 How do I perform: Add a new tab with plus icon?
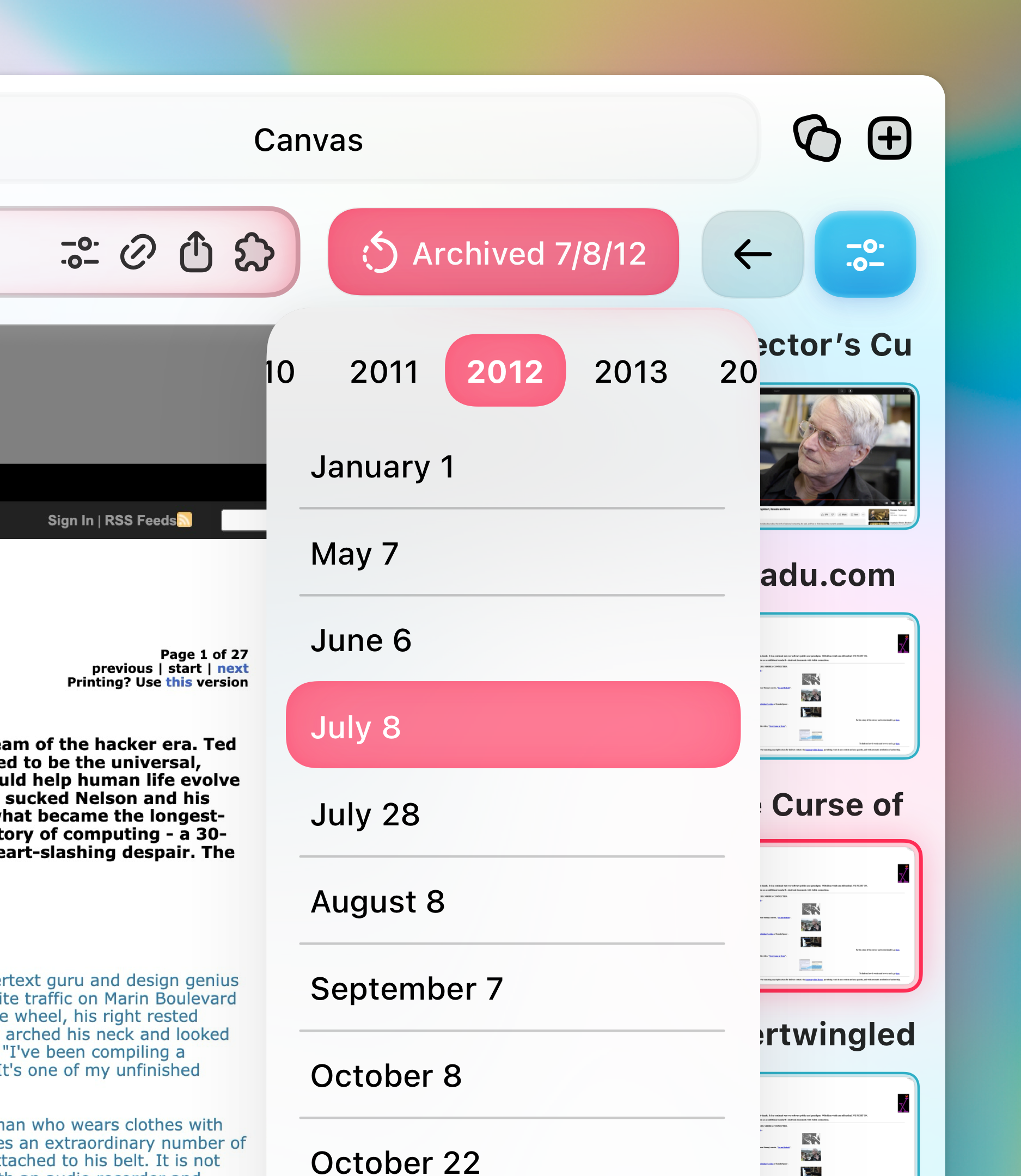click(889, 138)
